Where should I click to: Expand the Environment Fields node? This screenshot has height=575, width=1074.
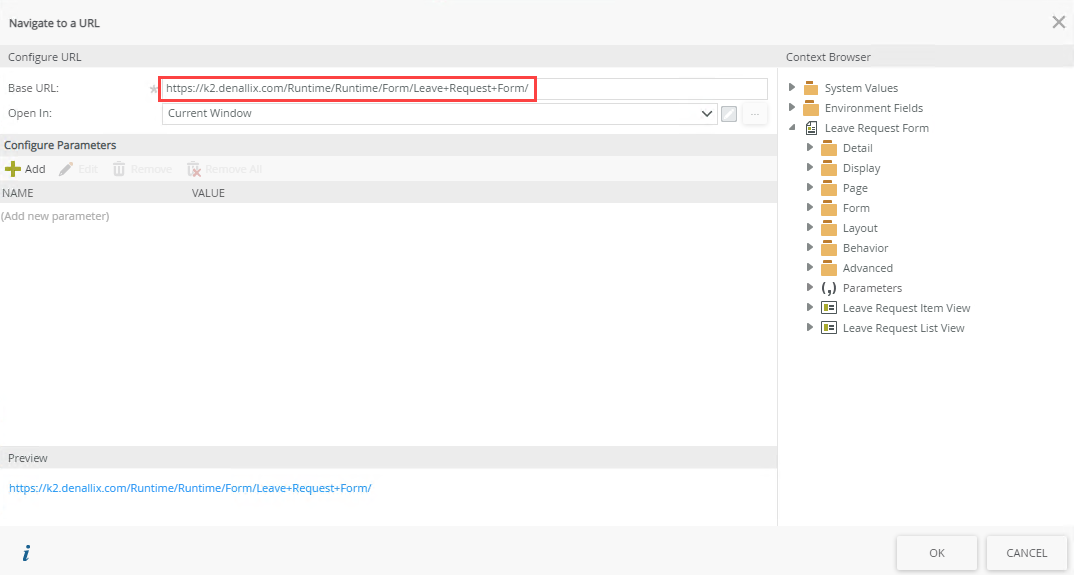[x=792, y=108]
